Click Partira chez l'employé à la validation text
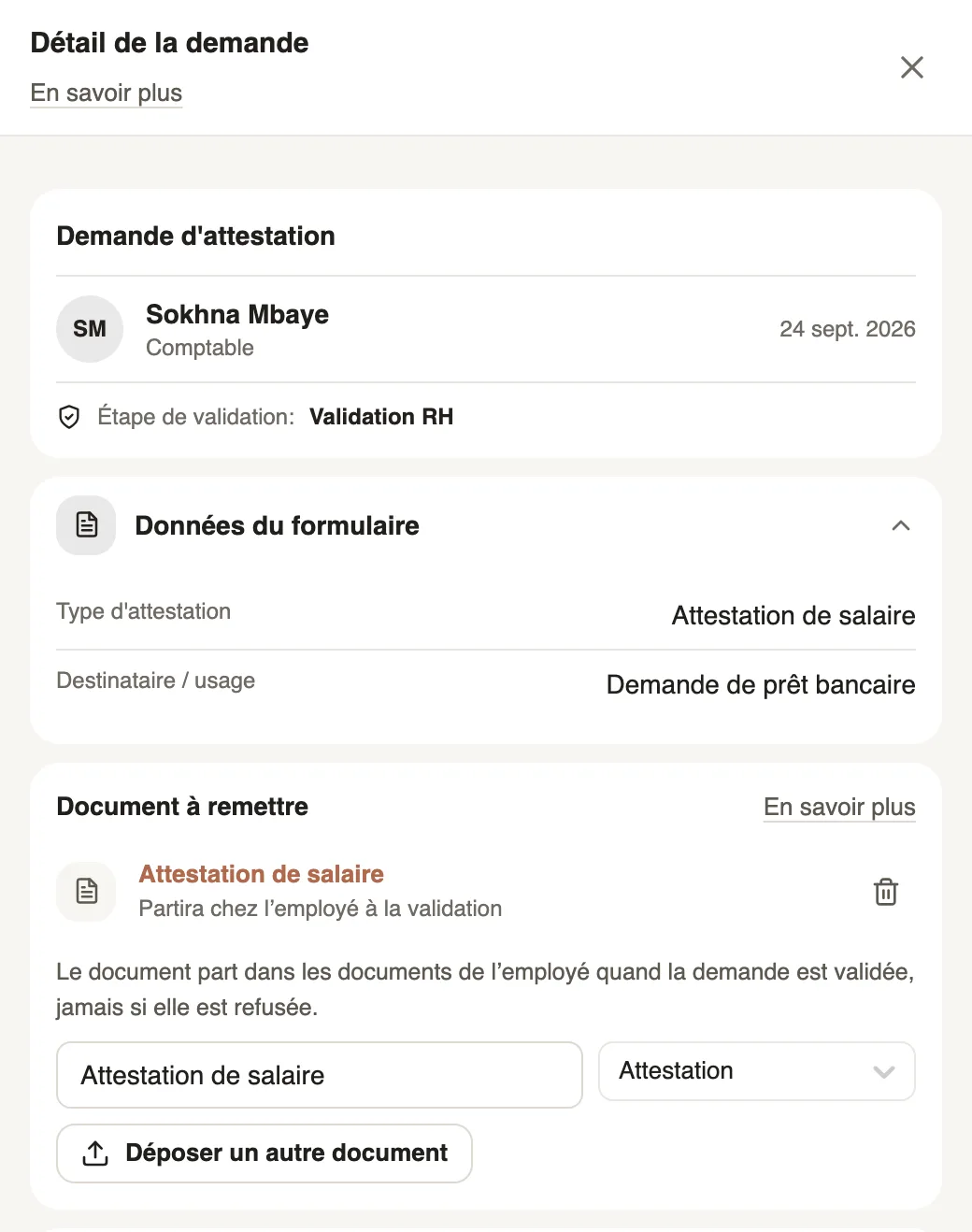972x1232 pixels. [x=321, y=909]
